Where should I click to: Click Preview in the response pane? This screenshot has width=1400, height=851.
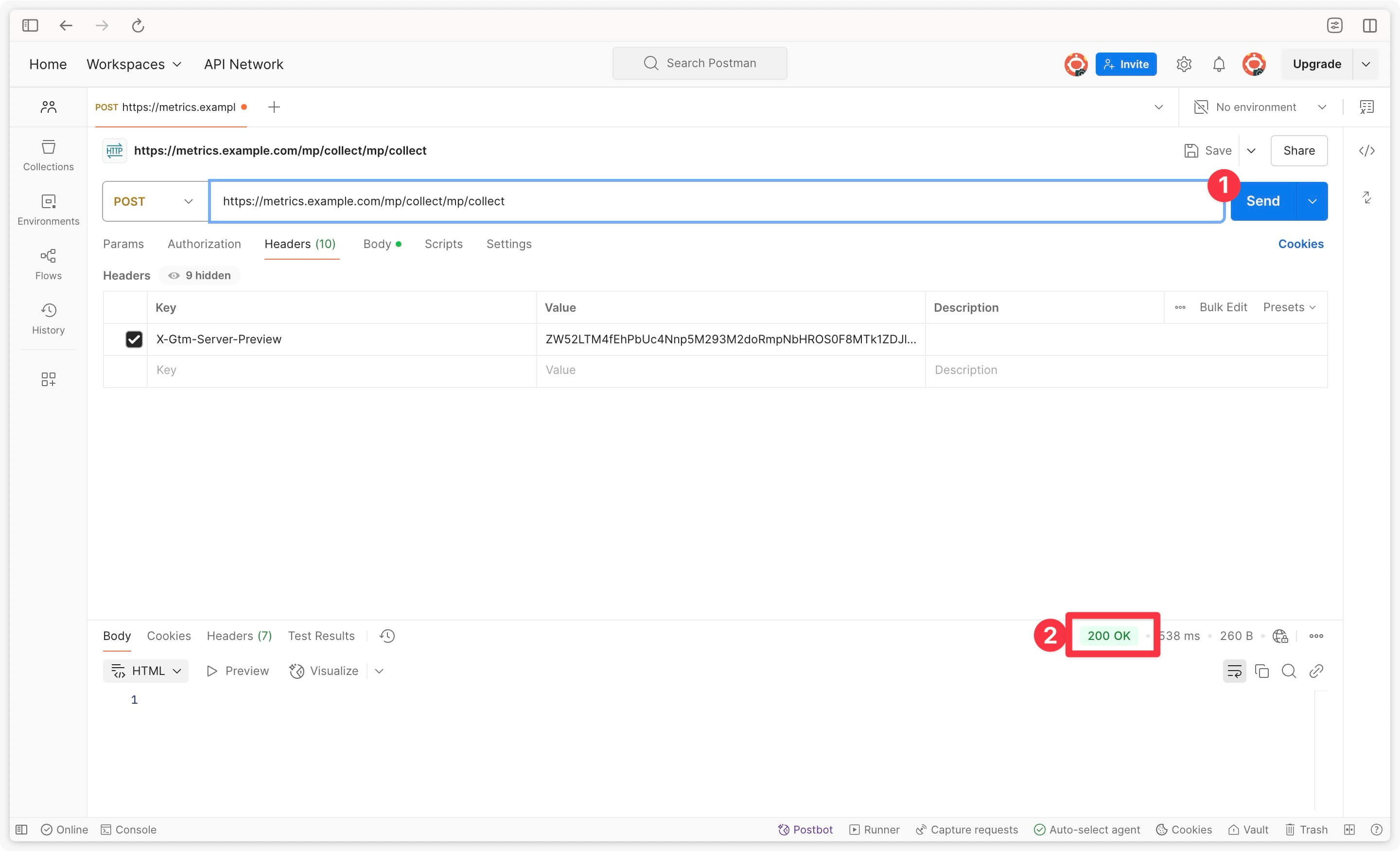tap(238, 671)
